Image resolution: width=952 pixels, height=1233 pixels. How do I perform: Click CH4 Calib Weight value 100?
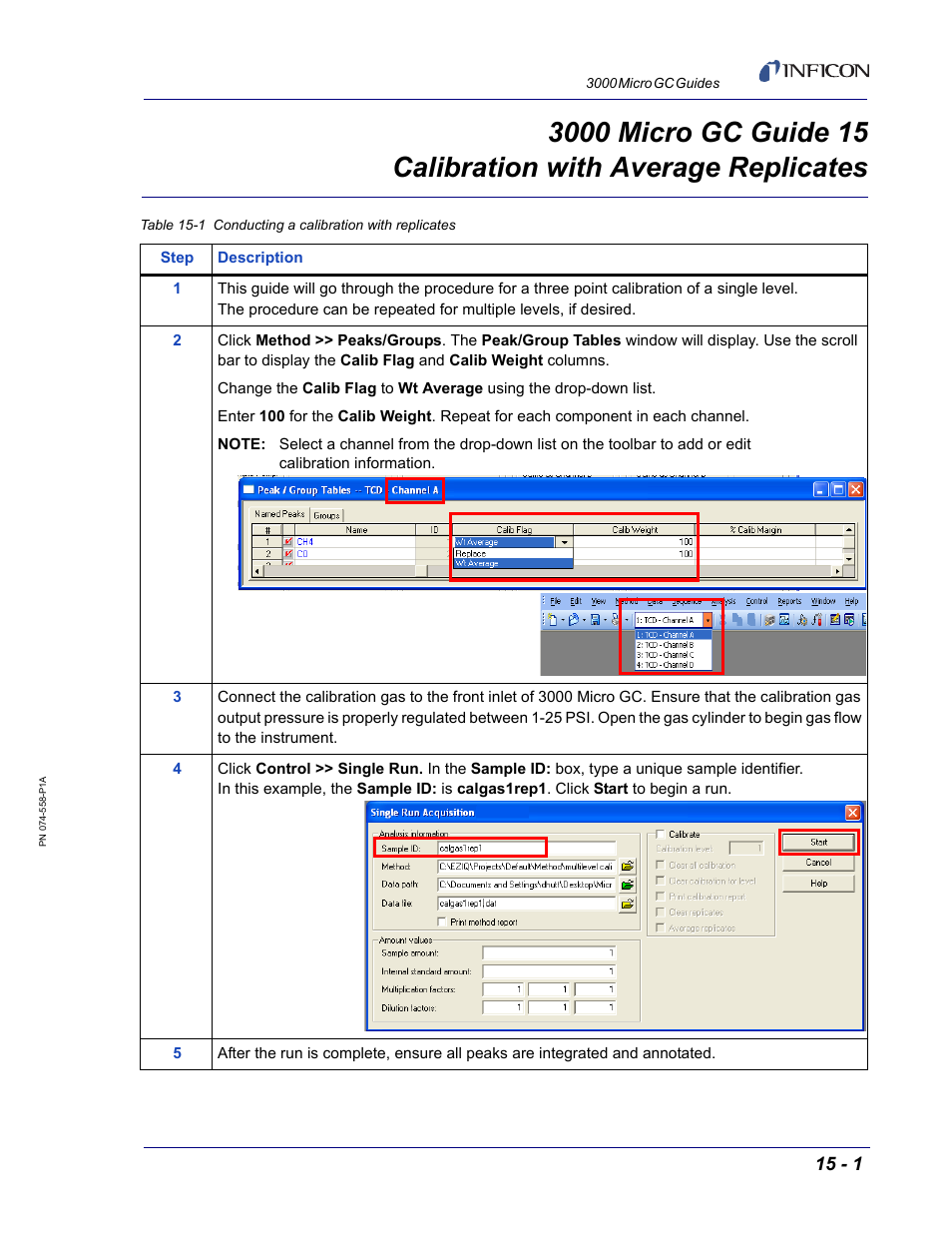[x=634, y=542]
